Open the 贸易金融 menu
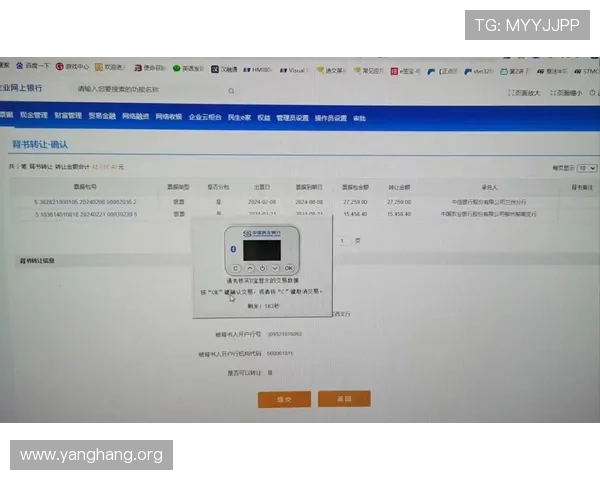This screenshot has width=600, height=480. pos(102,116)
